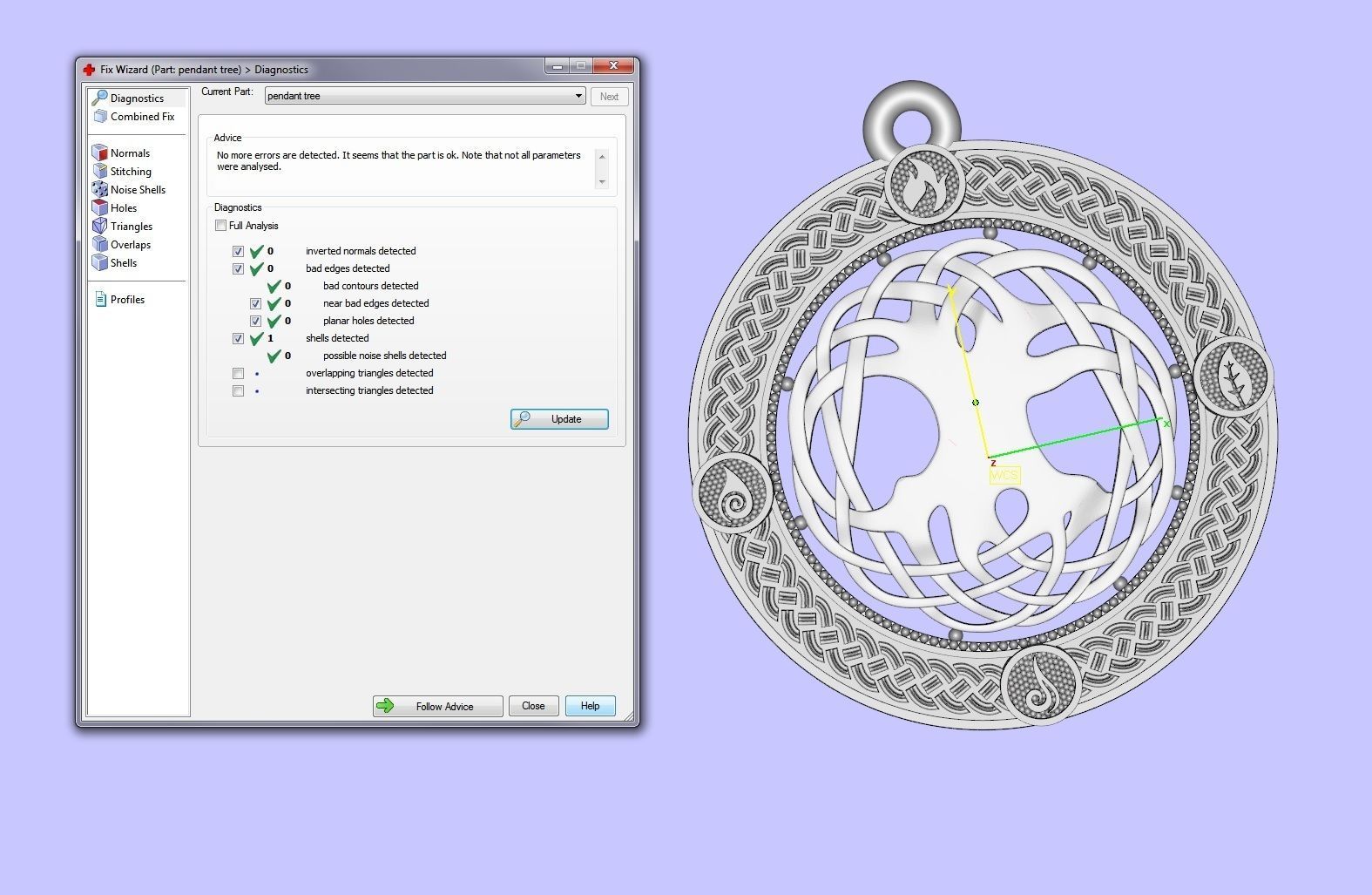Open the Holes page
The height and width of the screenshot is (895, 1372).
(124, 207)
